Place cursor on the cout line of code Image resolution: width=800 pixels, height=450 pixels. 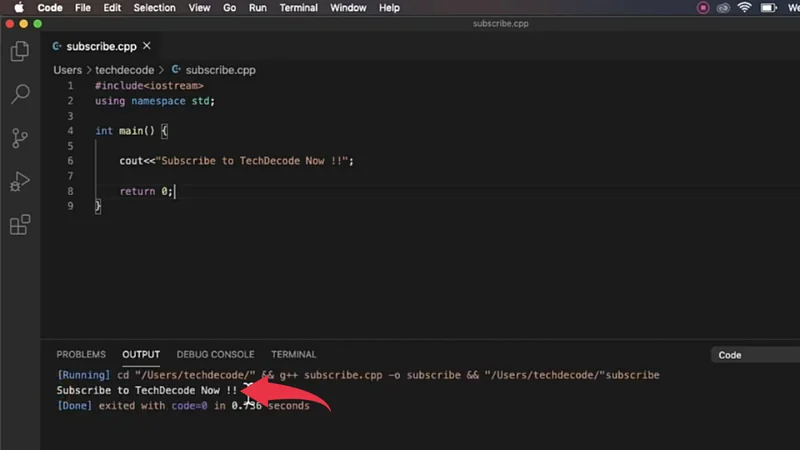click(x=240, y=160)
